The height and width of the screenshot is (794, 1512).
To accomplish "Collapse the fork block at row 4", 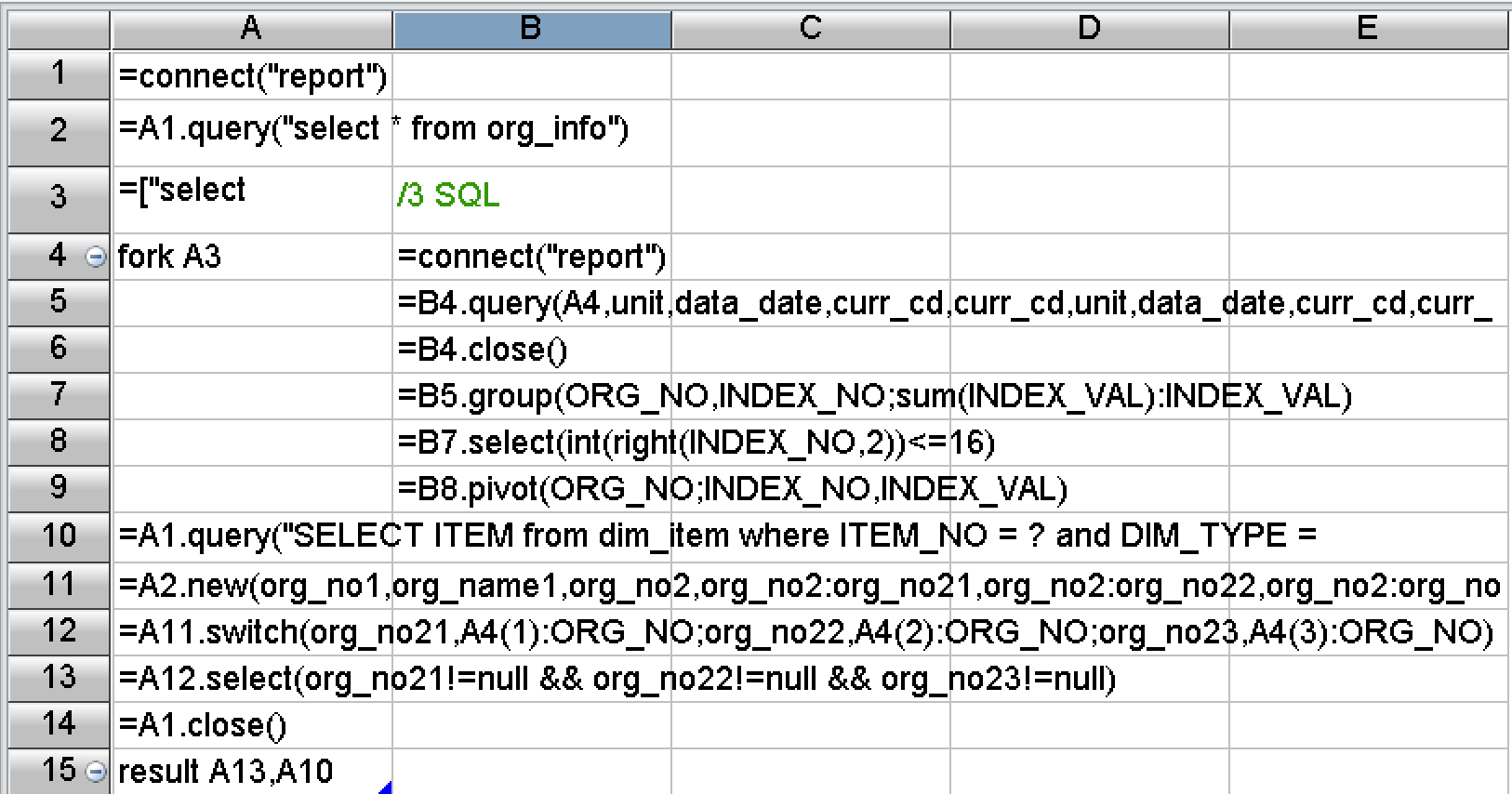I will pyautogui.click(x=96, y=257).
